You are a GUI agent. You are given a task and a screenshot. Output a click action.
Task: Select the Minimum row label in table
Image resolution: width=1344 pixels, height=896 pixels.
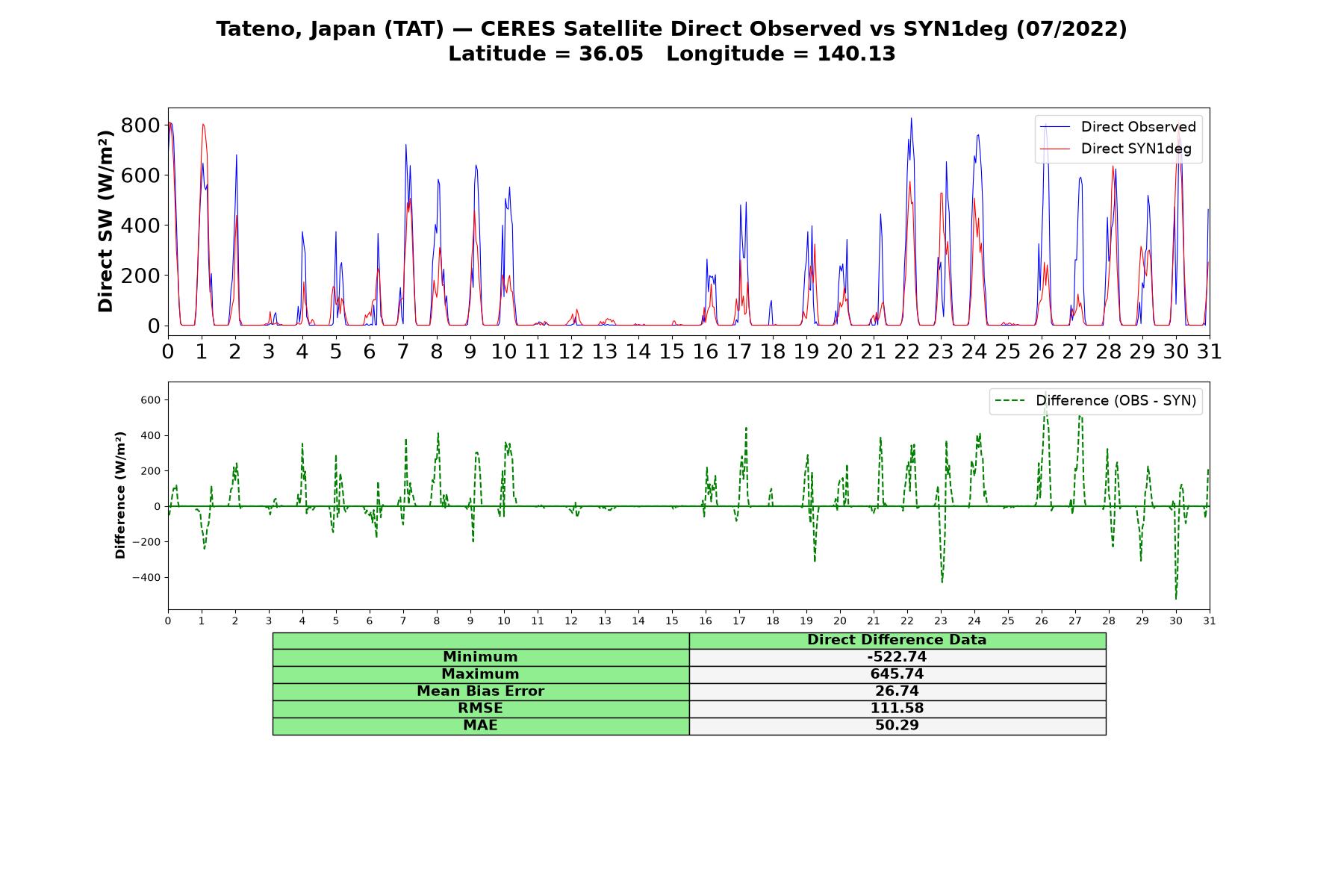481,657
